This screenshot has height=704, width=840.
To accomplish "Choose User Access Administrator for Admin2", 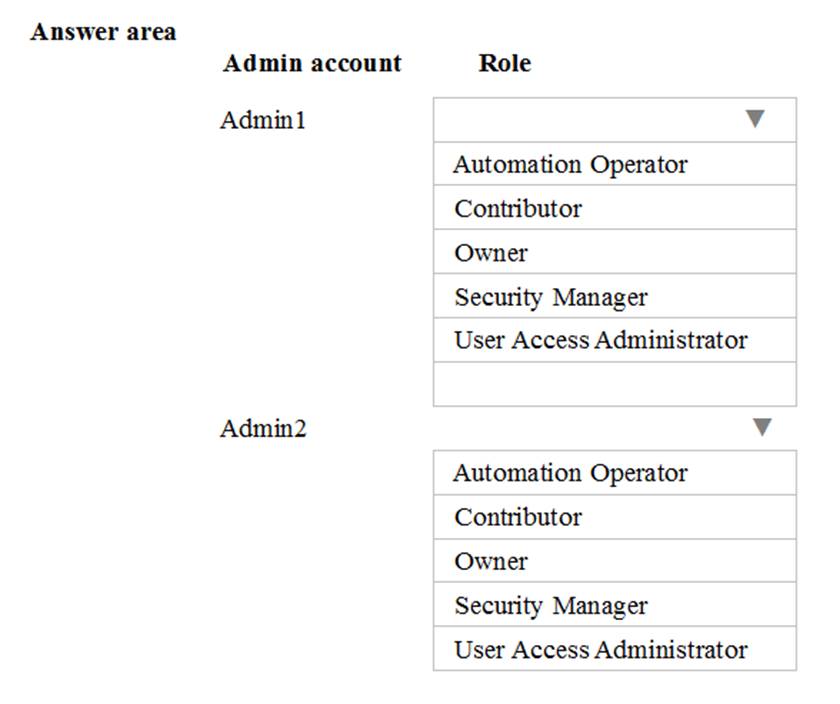I will point(601,649).
